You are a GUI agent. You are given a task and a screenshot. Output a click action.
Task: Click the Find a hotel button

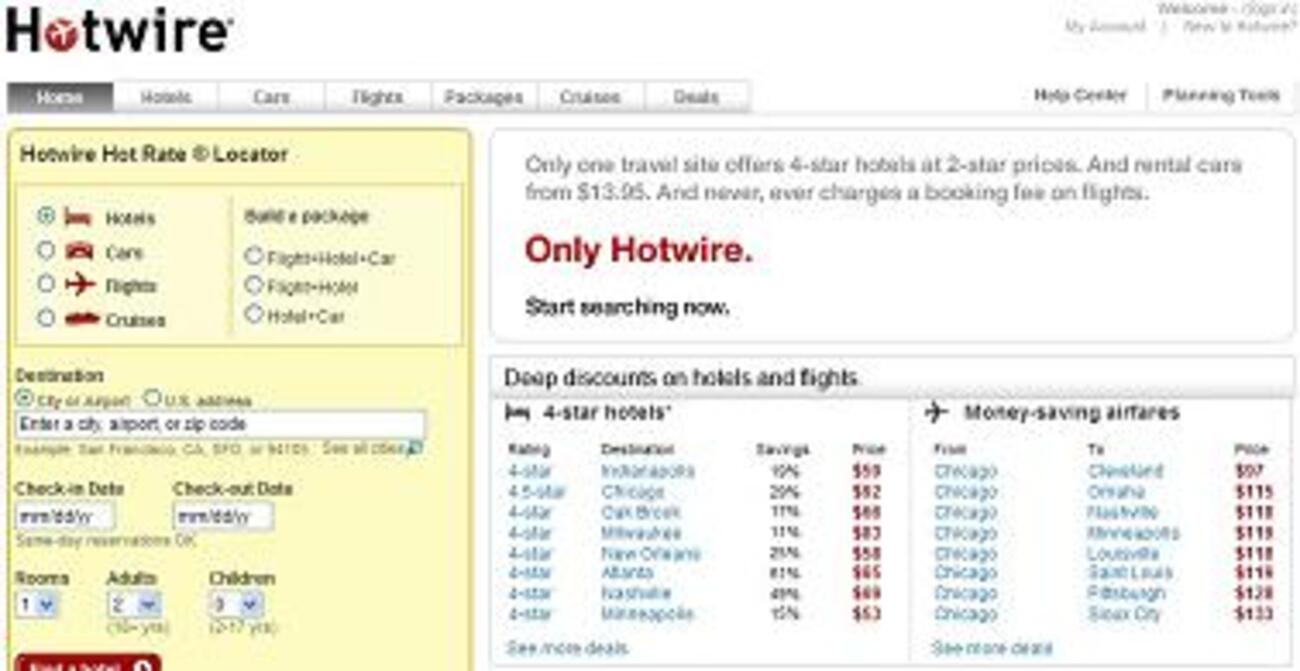point(88,663)
